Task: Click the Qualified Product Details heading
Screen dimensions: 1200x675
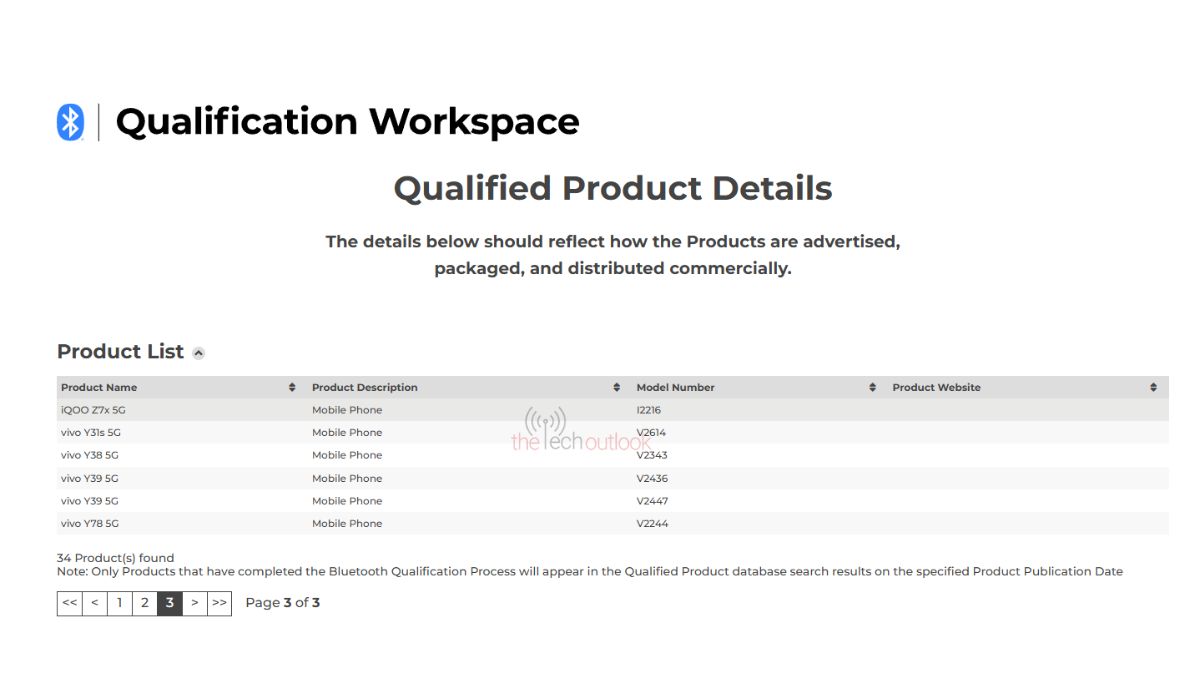Action: (x=612, y=188)
